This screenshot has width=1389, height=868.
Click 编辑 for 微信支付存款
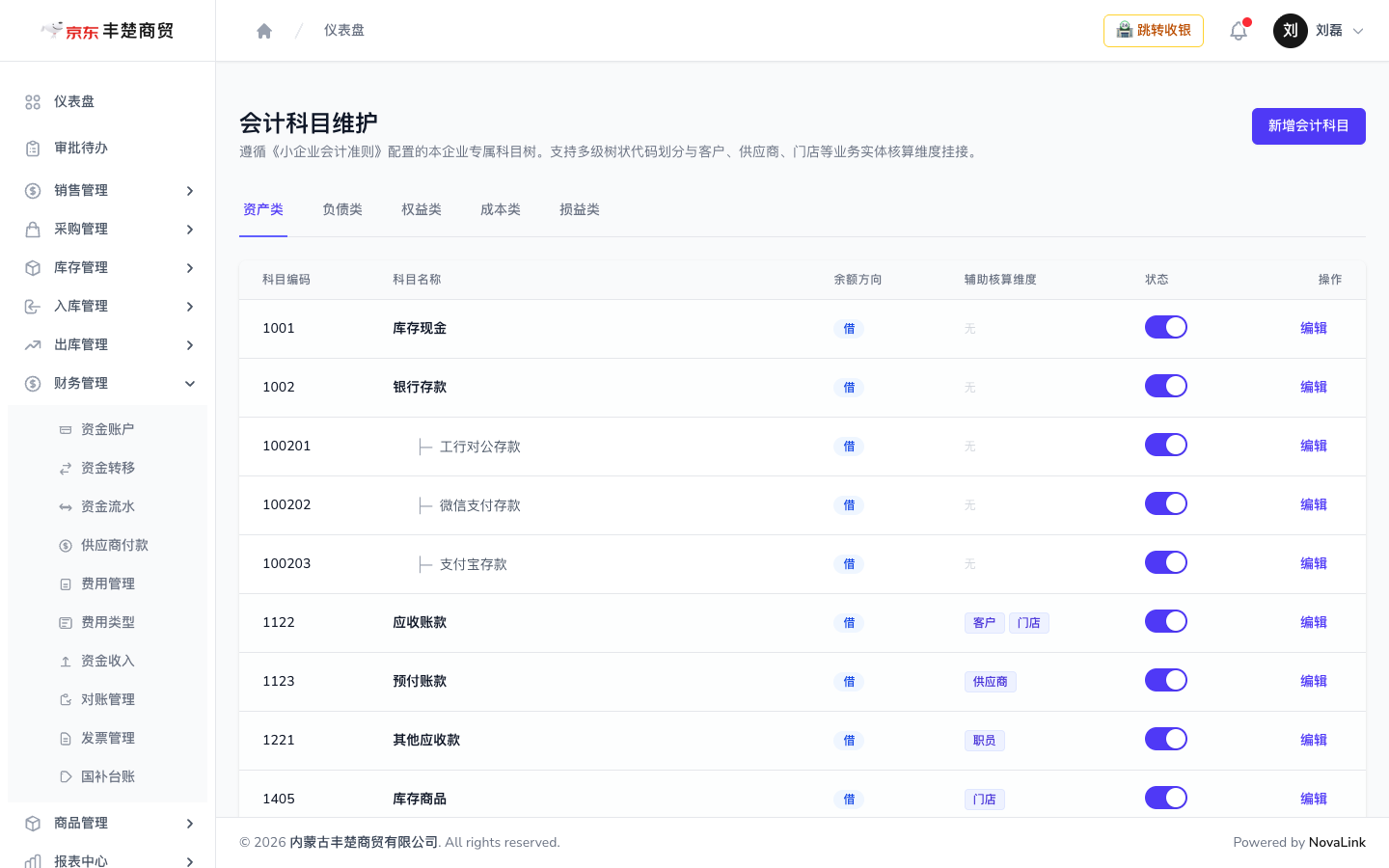tap(1314, 505)
